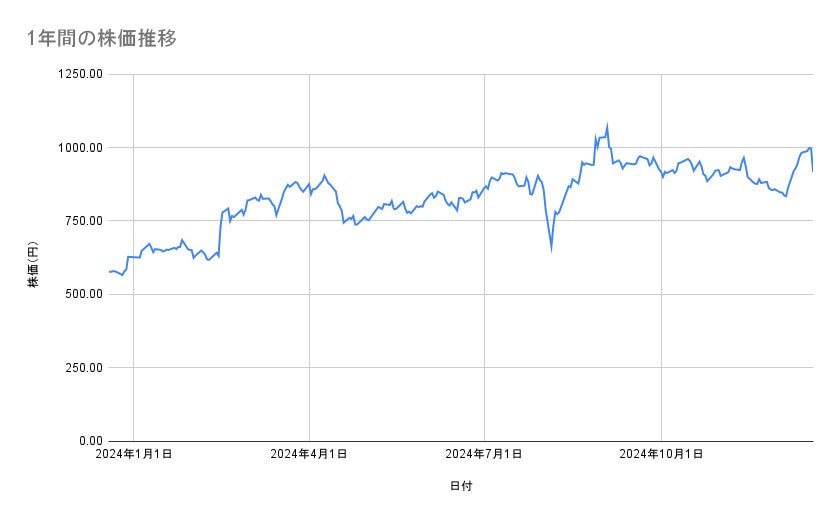The height and width of the screenshot is (519, 839).
Task: Click the chart title 1年間の株価推移
Action: [x=102, y=38]
